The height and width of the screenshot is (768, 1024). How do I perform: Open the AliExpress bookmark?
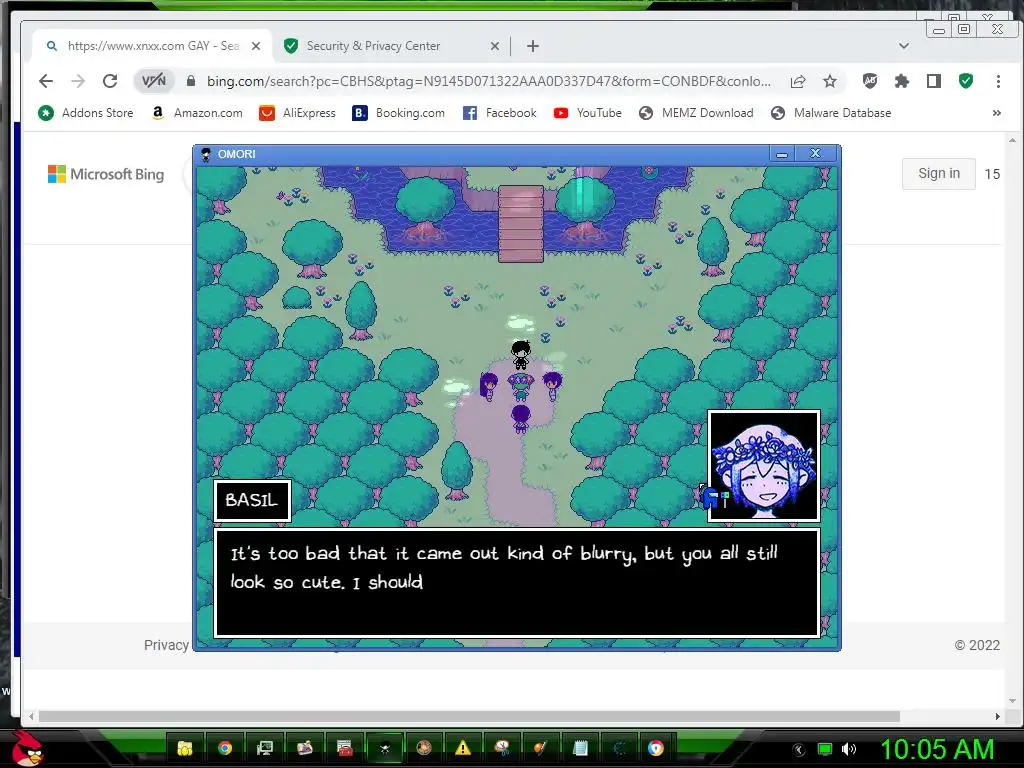tap(297, 113)
